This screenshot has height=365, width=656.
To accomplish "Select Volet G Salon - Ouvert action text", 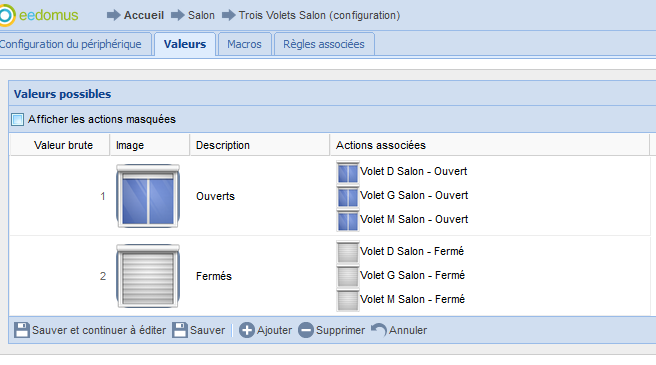I will [414, 195].
